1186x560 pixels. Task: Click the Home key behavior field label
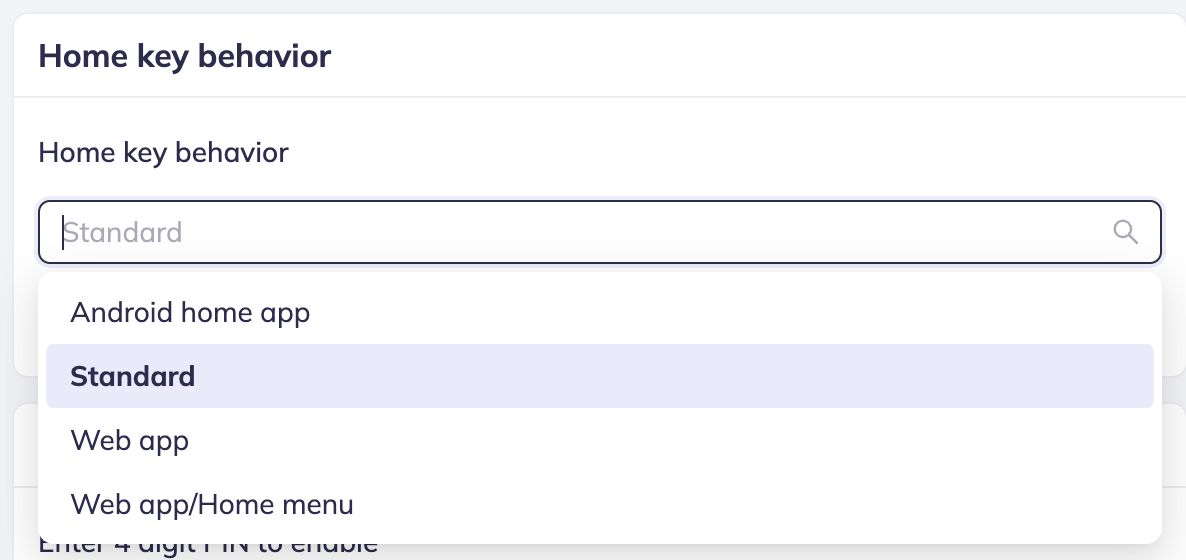coord(163,153)
